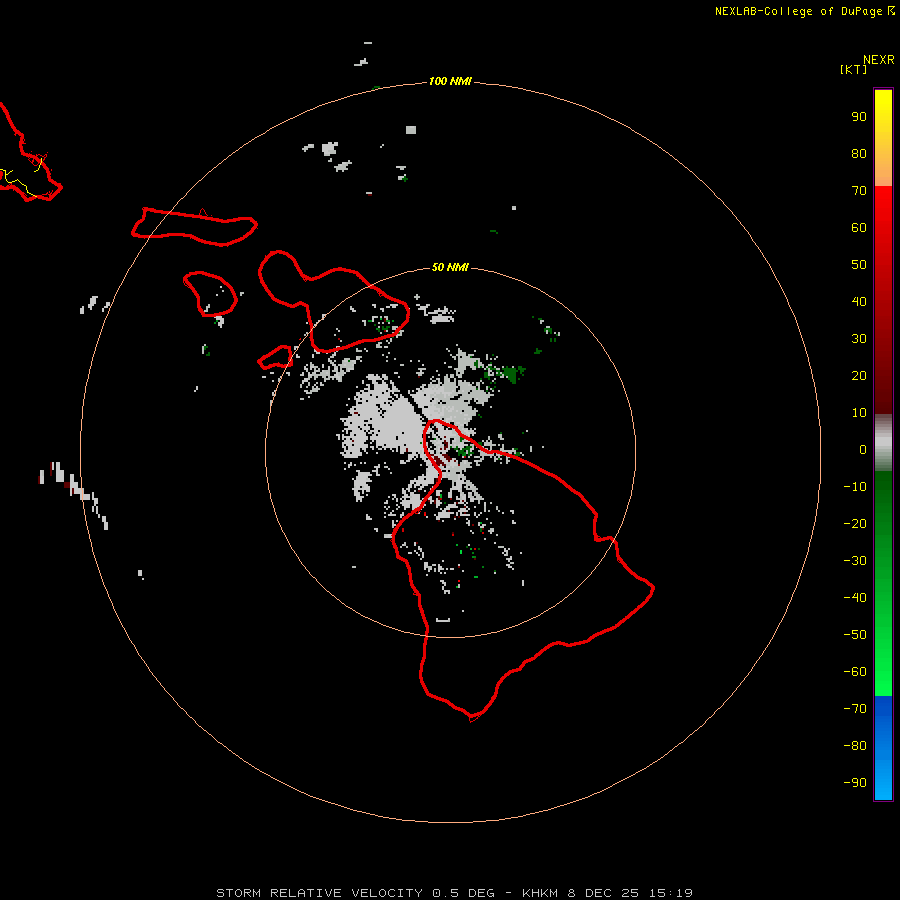Click the storm relative velocity title caption
Viewport: 900px width, 900px height.
454,893
